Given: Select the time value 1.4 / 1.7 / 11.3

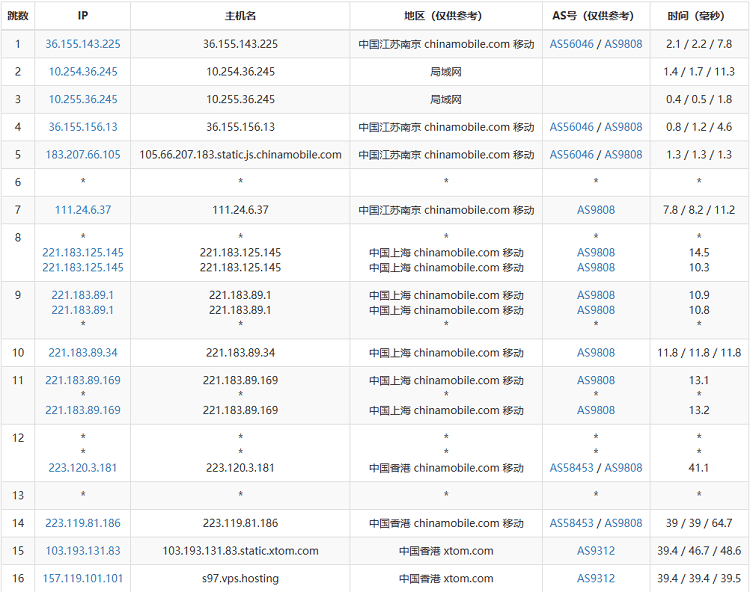Looking at the screenshot, I should [699, 72].
